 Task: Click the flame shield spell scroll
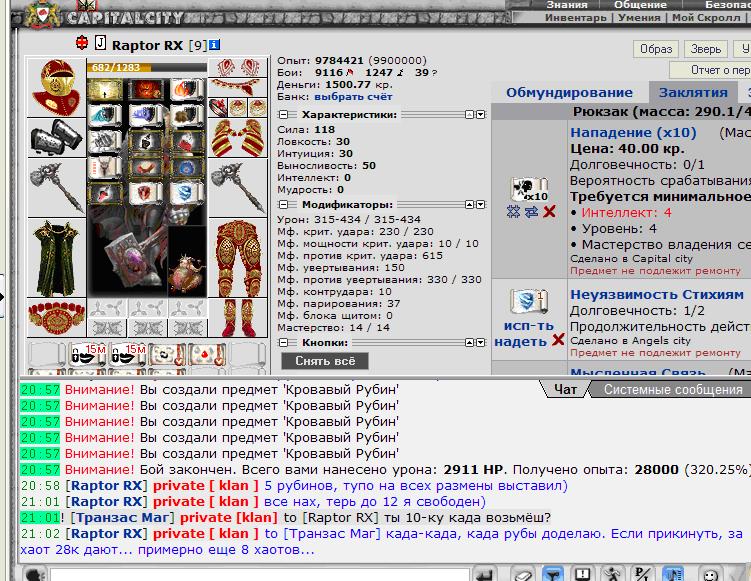pyautogui.click(x=187, y=91)
